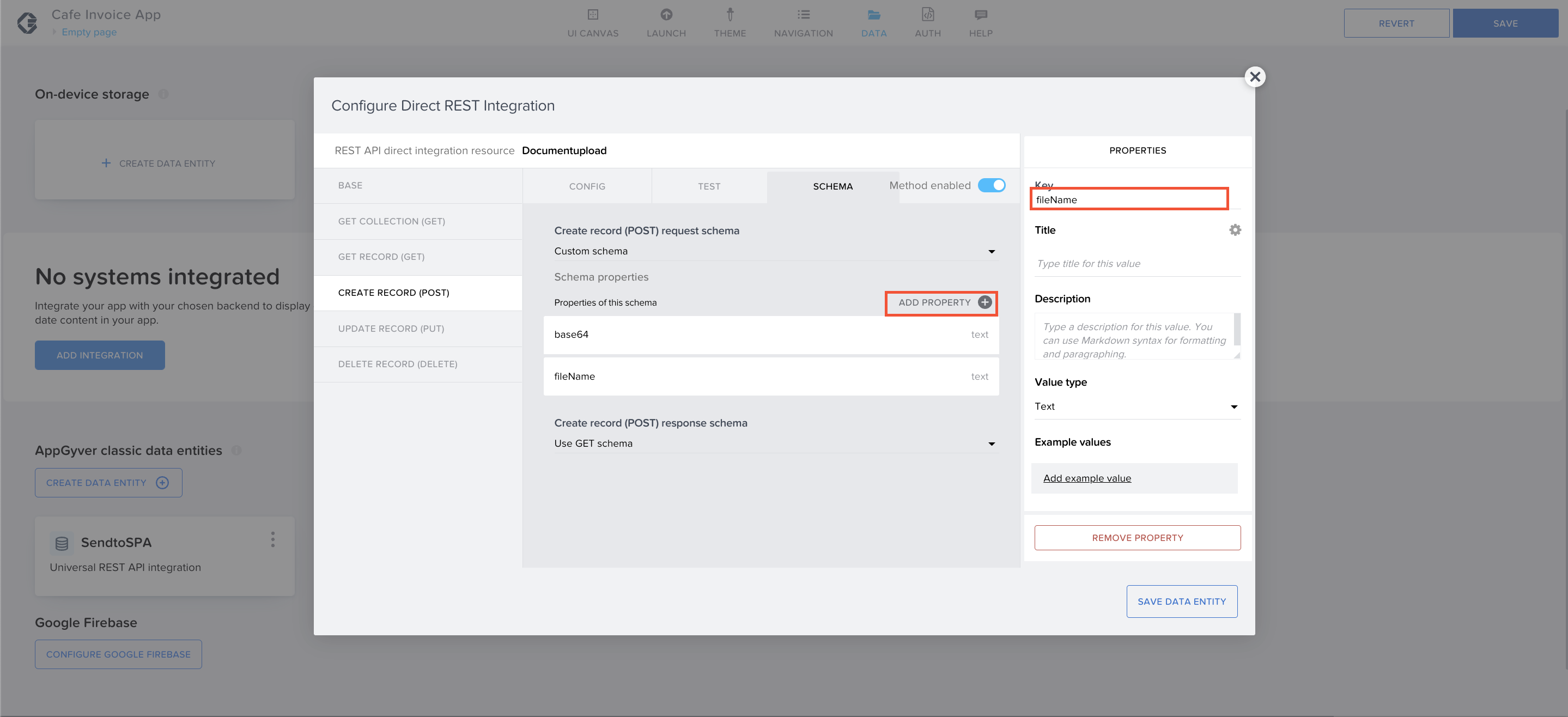Screen dimensions: 1568x717
Task: Open the Help chat icon
Action: (x=981, y=15)
